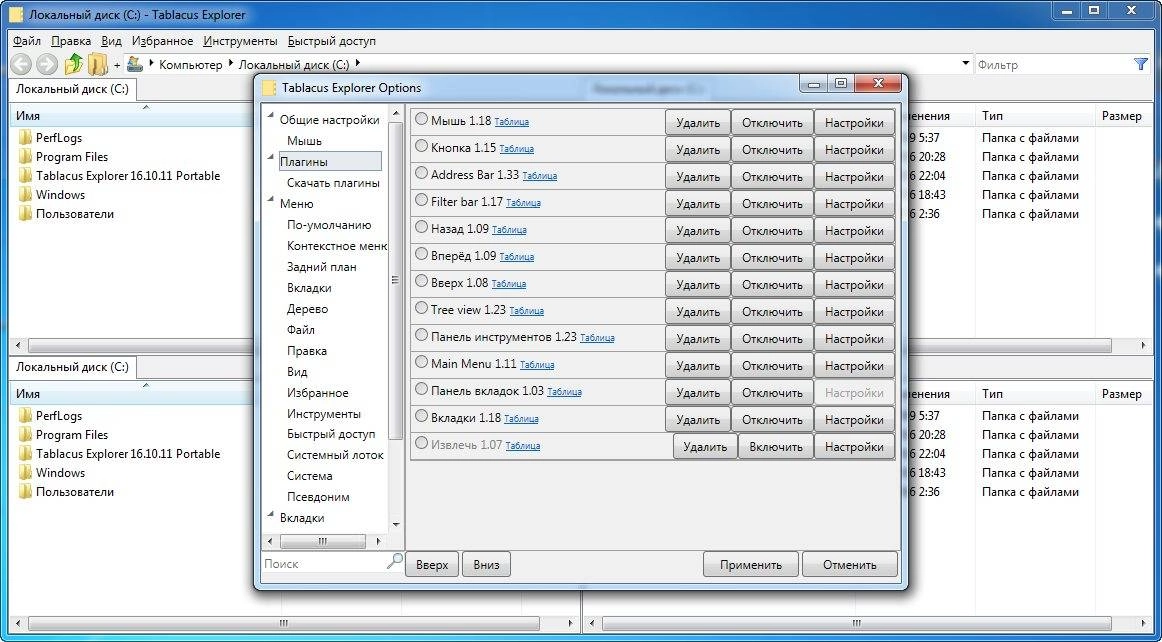Viewport: 1162px width, 642px height.
Task: Open the Избранное menu
Action: [162, 42]
